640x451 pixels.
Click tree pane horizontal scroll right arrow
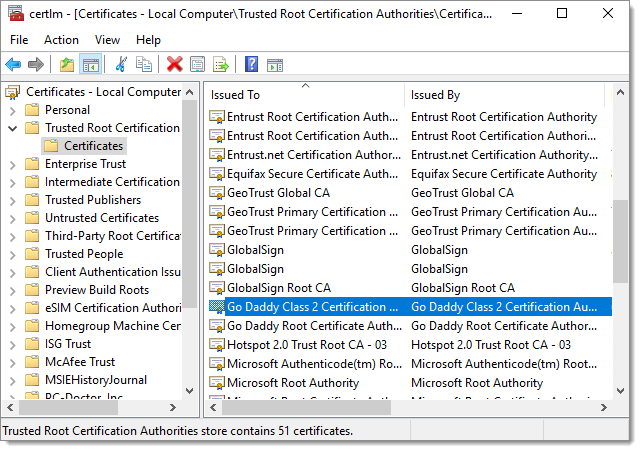coord(173,407)
